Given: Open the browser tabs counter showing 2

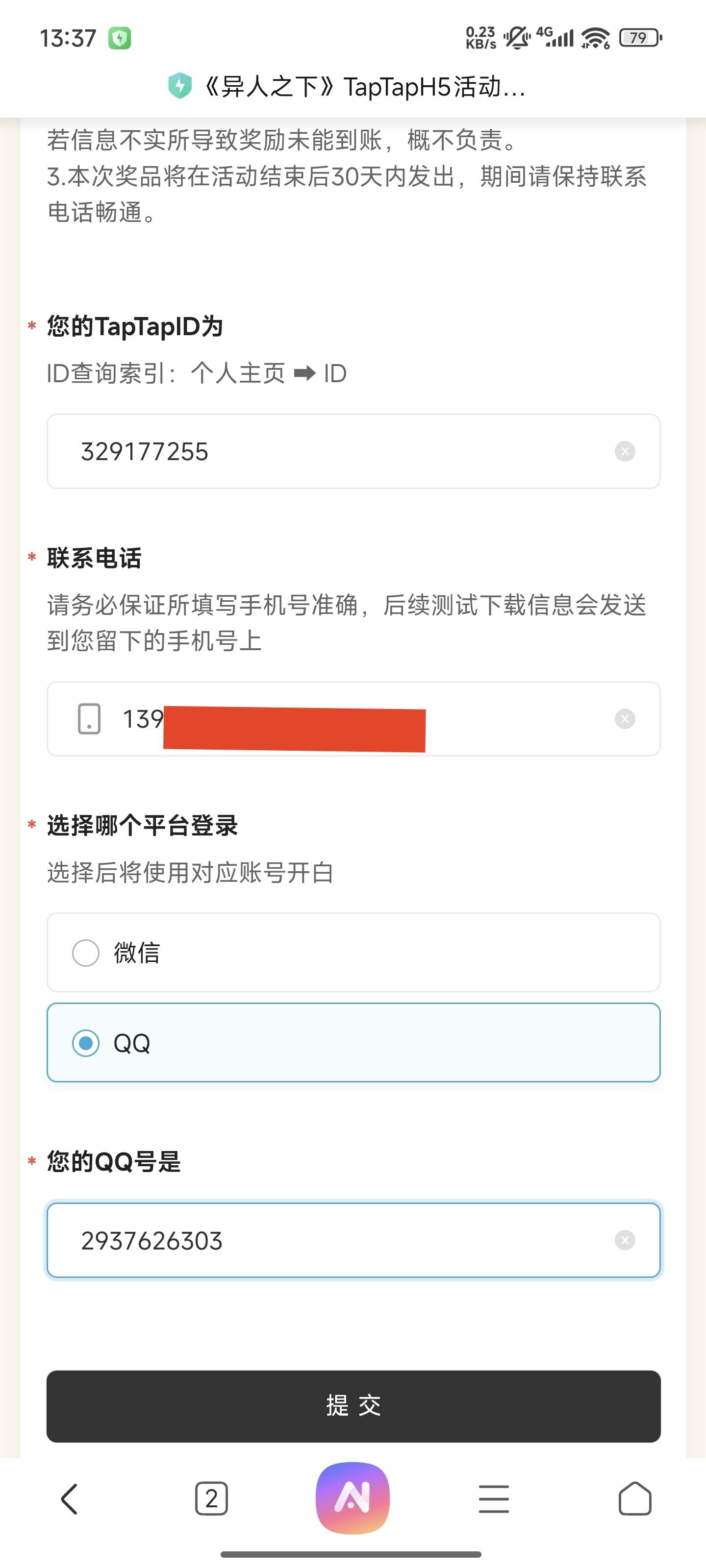Looking at the screenshot, I should pos(211,1498).
